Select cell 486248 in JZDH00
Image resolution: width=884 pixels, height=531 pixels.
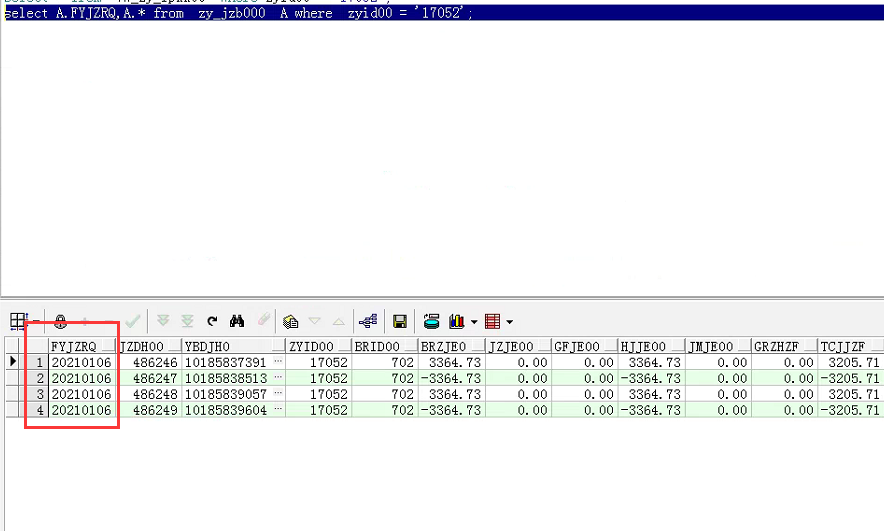[x=149, y=393]
